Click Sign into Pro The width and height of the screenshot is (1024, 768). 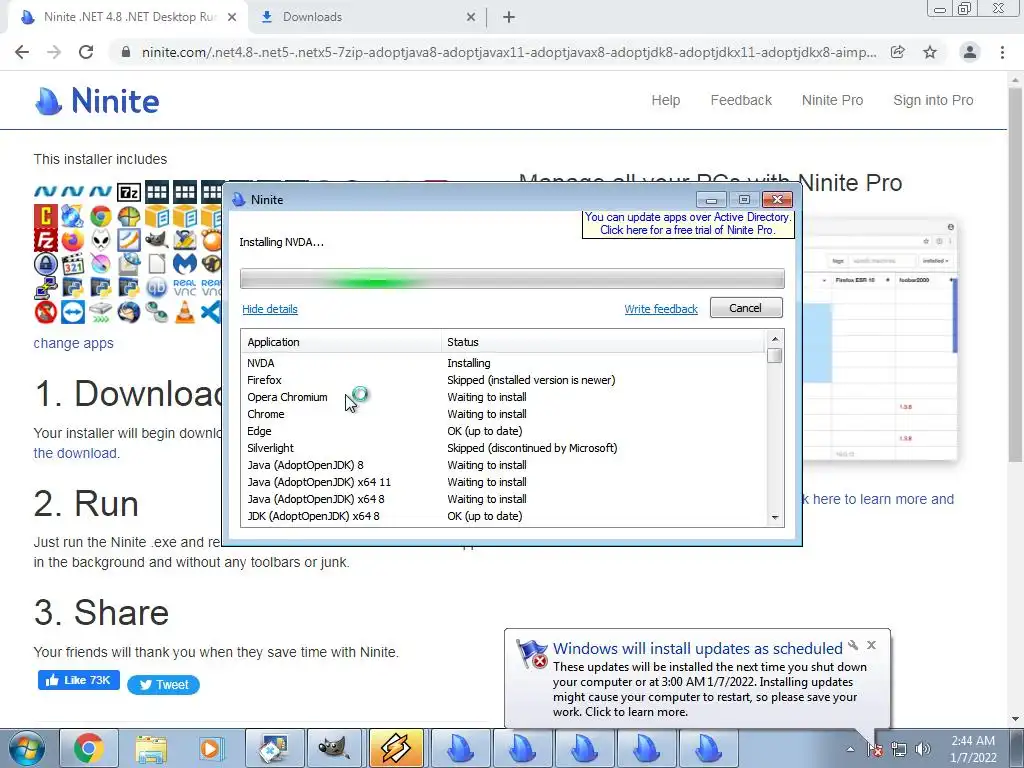(x=933, y=100)
